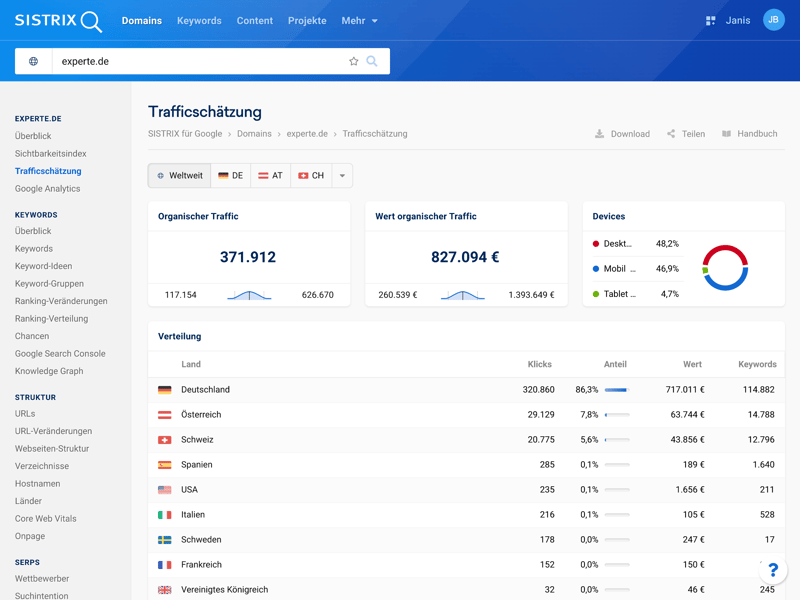Switch to CH country filter

point(312,176)
